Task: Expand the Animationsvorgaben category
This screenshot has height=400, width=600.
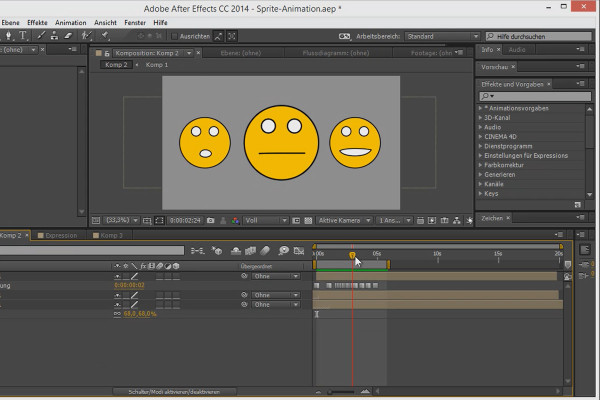Action: (x=480, y=108)
